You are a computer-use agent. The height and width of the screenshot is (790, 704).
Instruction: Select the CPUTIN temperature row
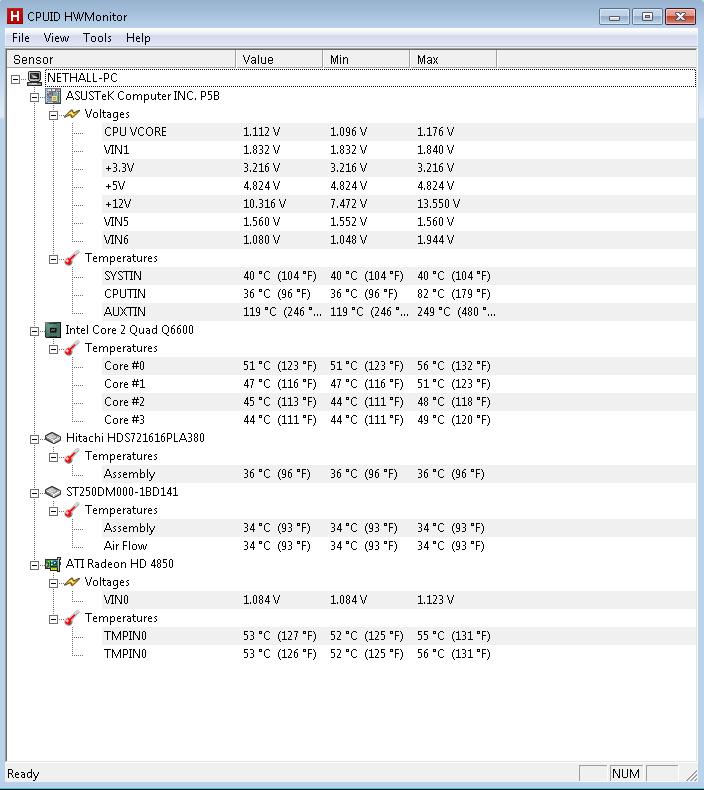pos(399,294)
